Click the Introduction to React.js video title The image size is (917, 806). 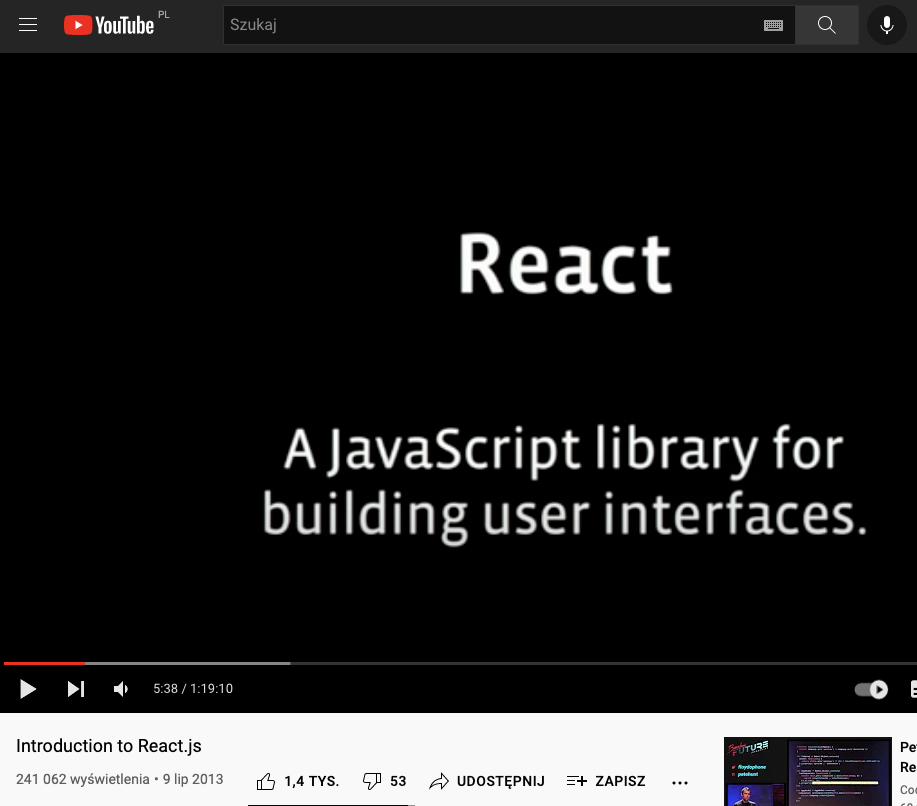click(109, 746)
